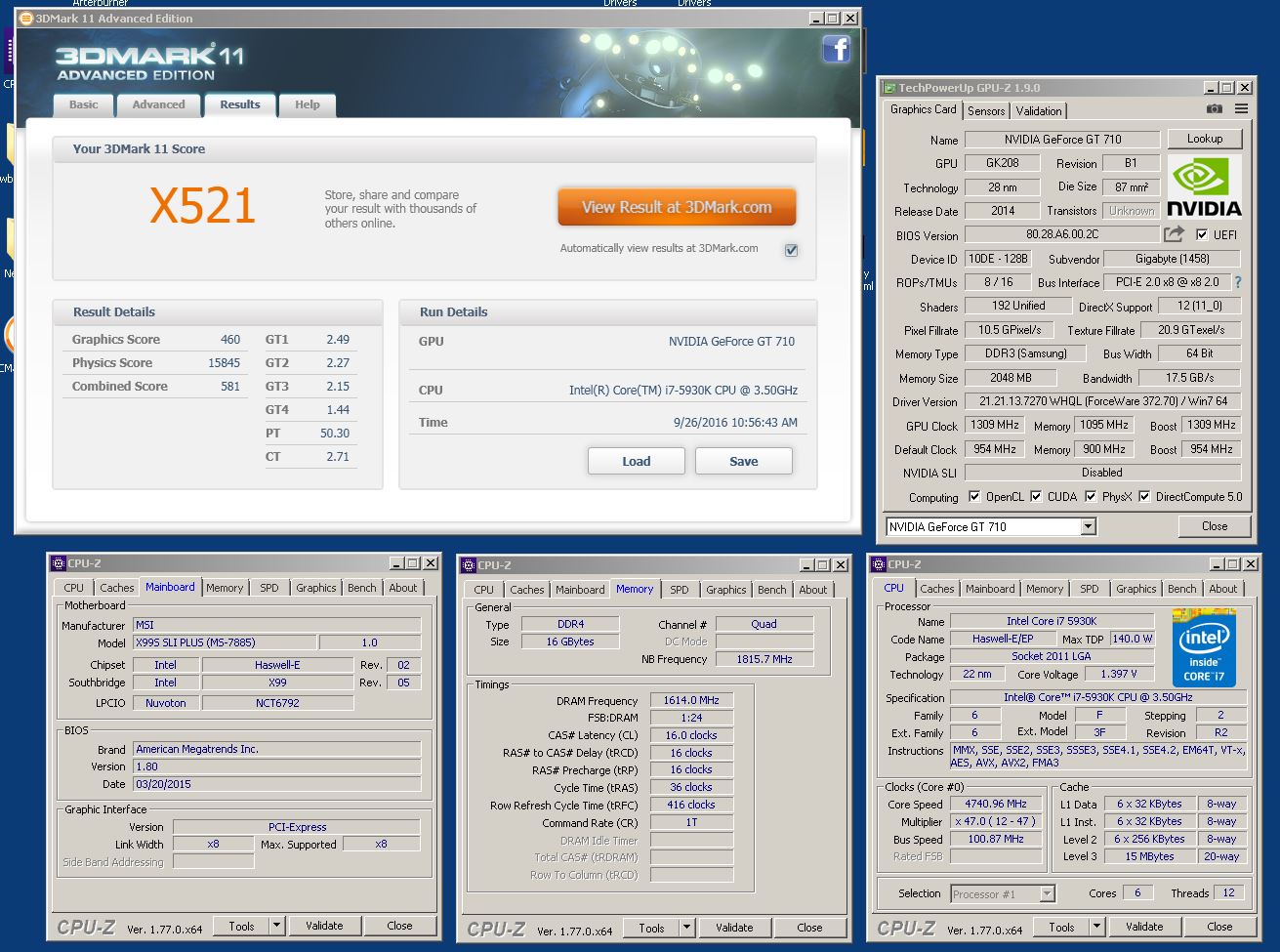This screenshot has width=1280, height=952.
Task: Click the GPU Name field NVIDIA GeForce GT 710
Action: (1061, 140)
